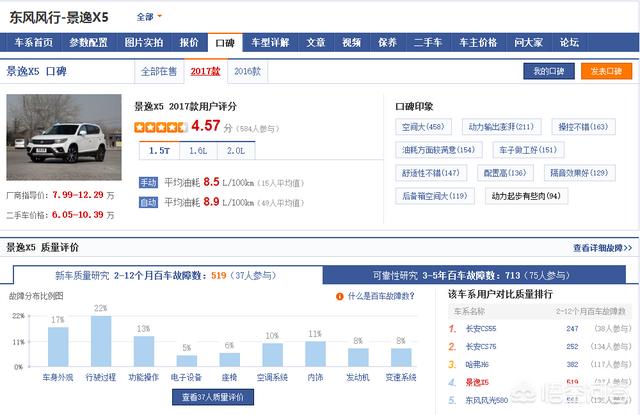Click the 舒适性不错(147) tag
Viewport: 640px width, 415px height.
pos(431,173)
